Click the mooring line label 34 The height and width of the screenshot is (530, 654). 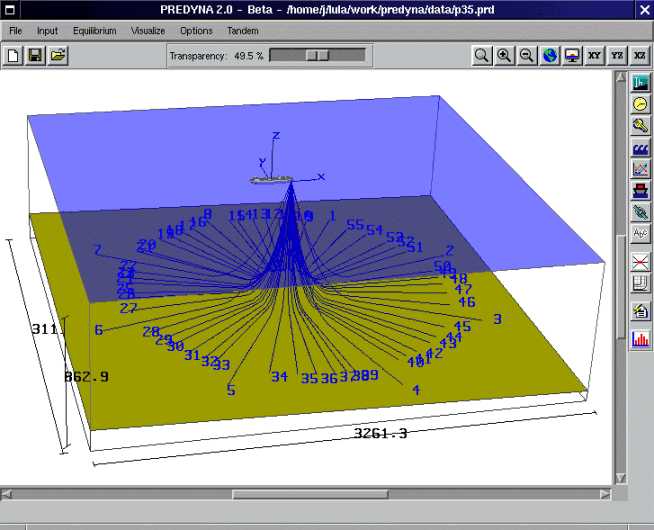click(279, 377)
